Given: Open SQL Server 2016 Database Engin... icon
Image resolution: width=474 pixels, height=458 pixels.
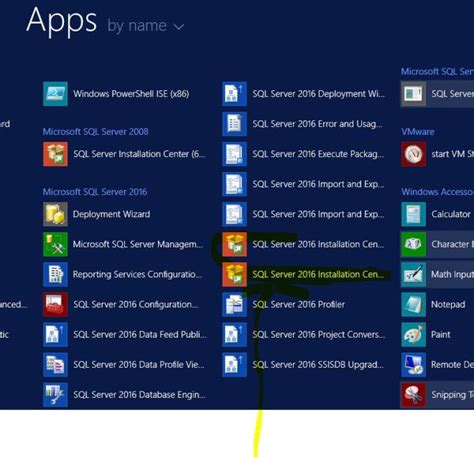Looking at the screenshot, I should 55,395.
